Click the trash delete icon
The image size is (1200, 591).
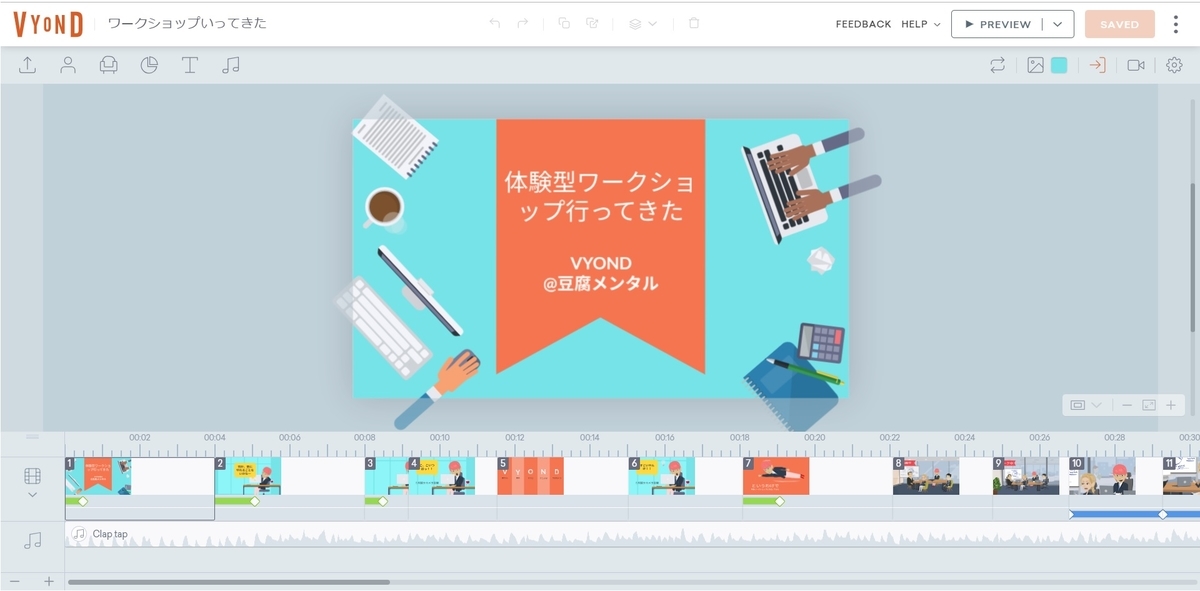pyautogui.click(x=694, y=23)
